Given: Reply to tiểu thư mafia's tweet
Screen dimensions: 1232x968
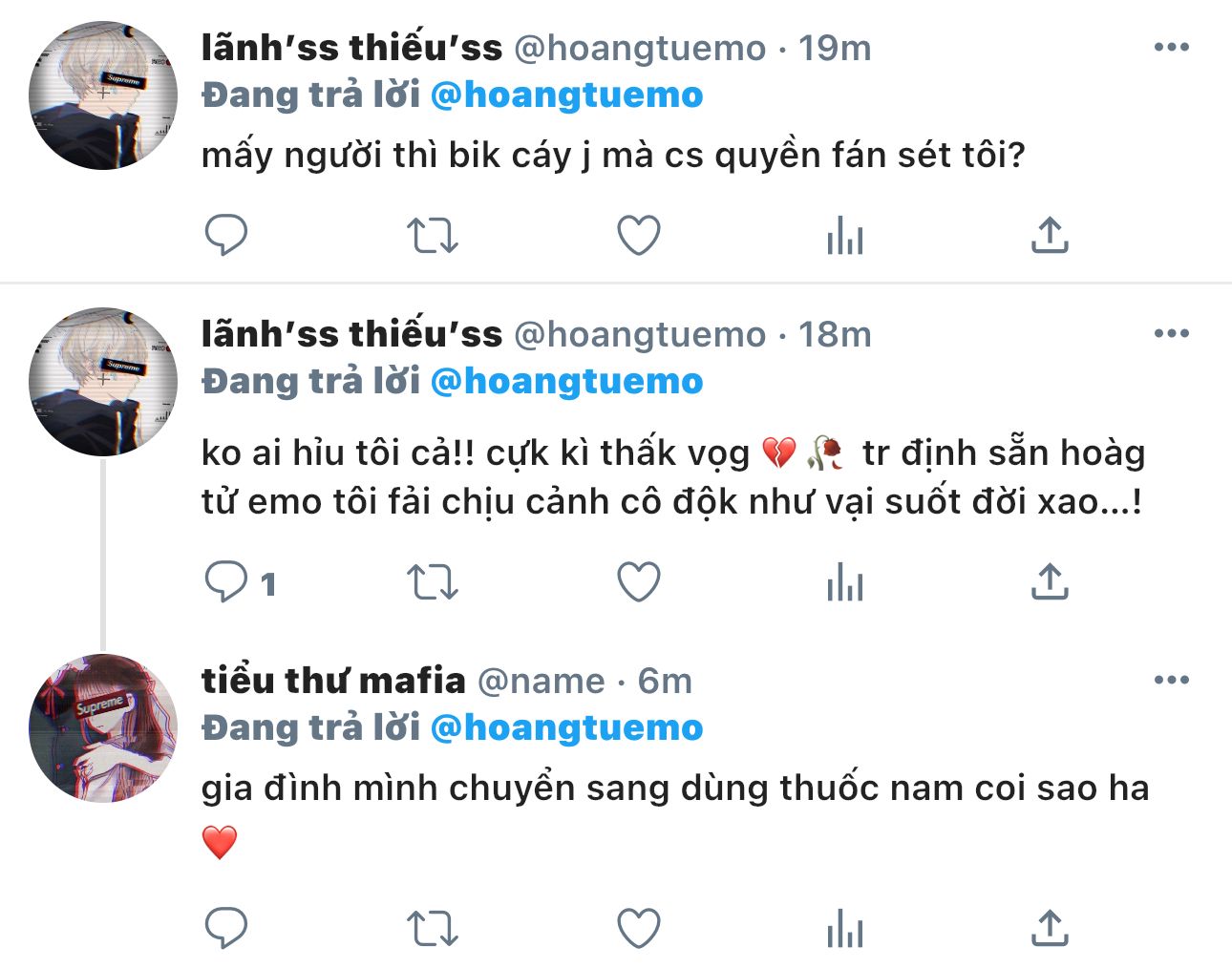Looking at the screenshot, I should 226,927.
